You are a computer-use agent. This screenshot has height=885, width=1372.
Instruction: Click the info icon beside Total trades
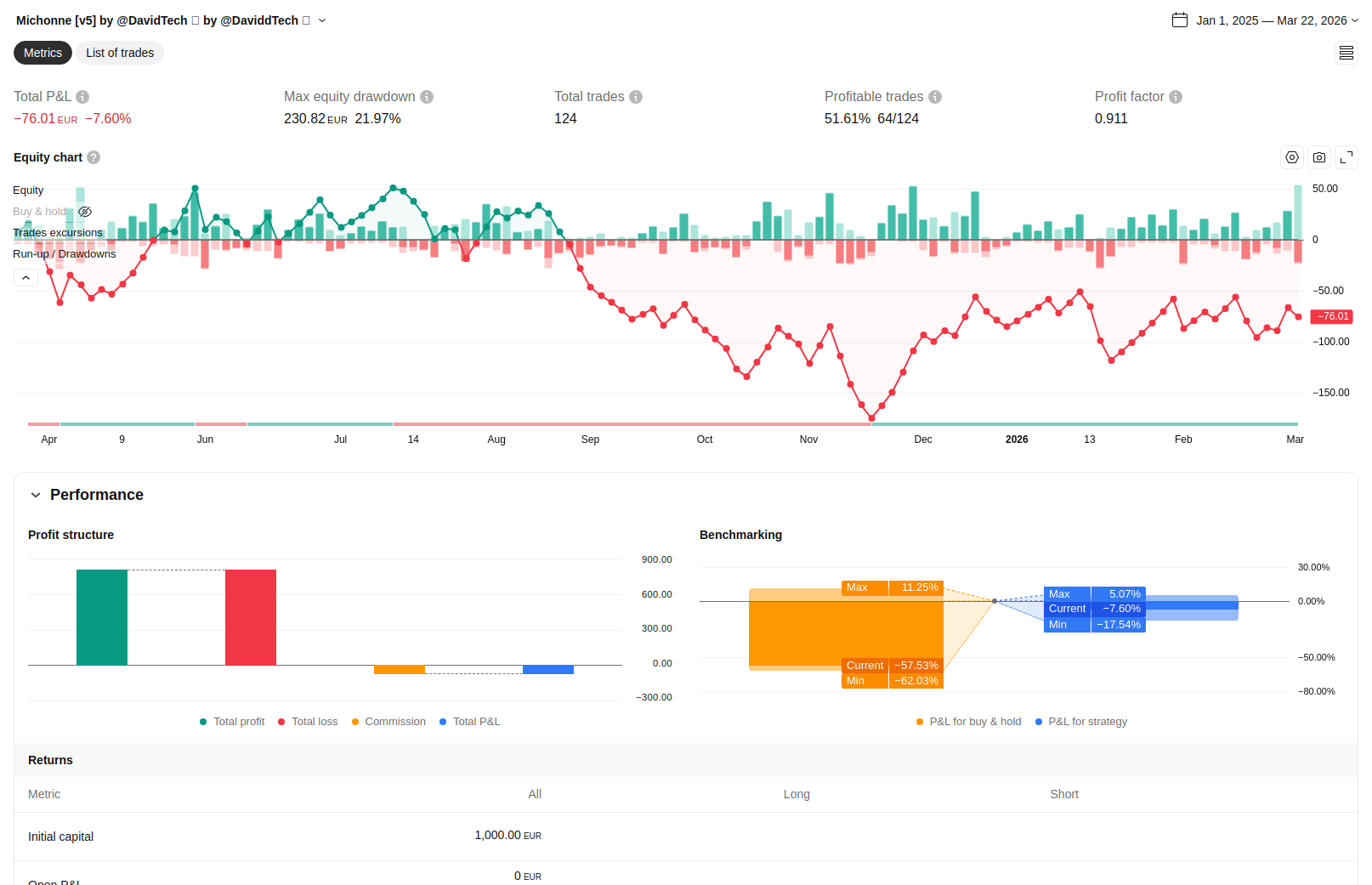tap(636, 97)
